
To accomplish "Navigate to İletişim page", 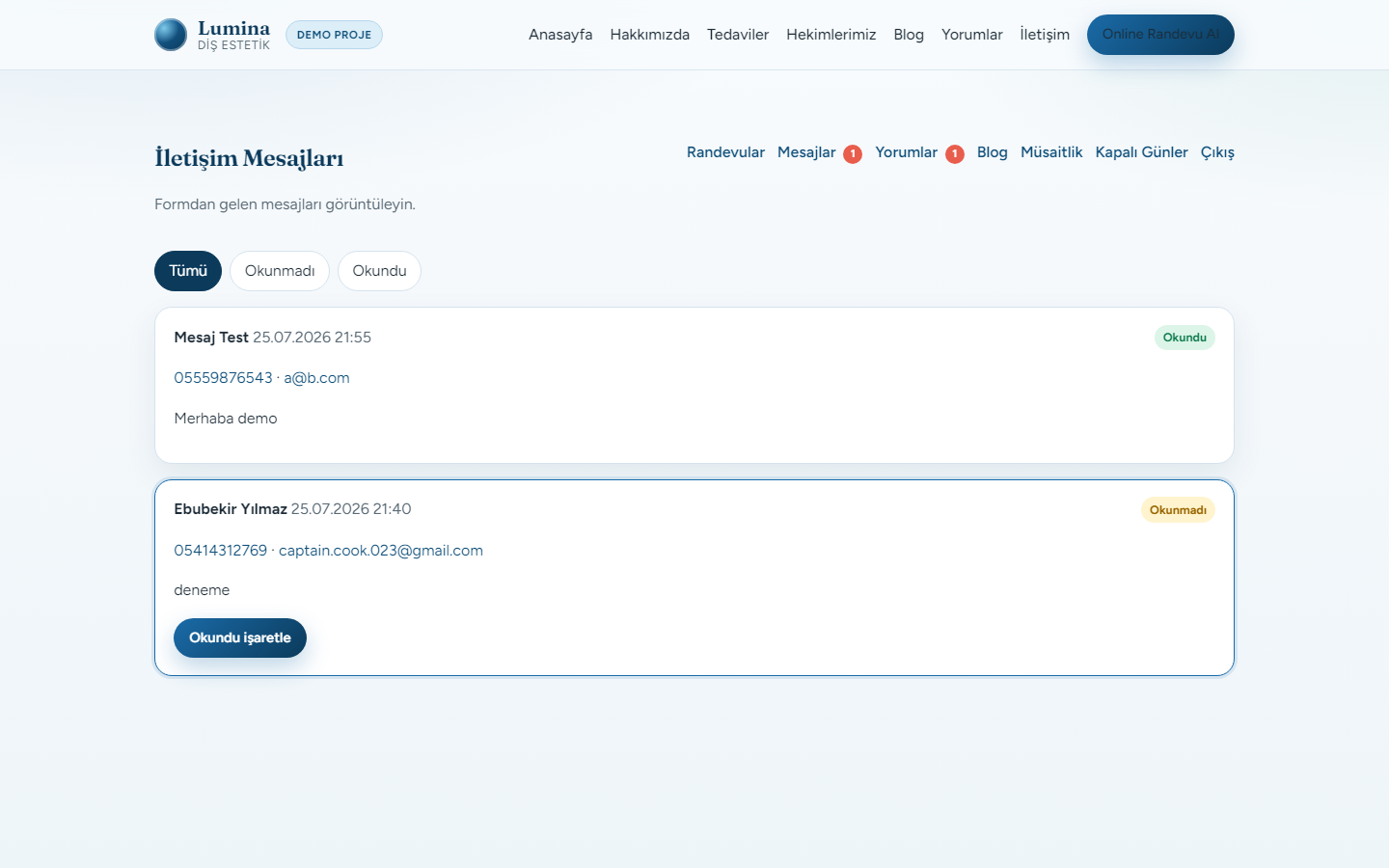I will tap(1045, 35).
